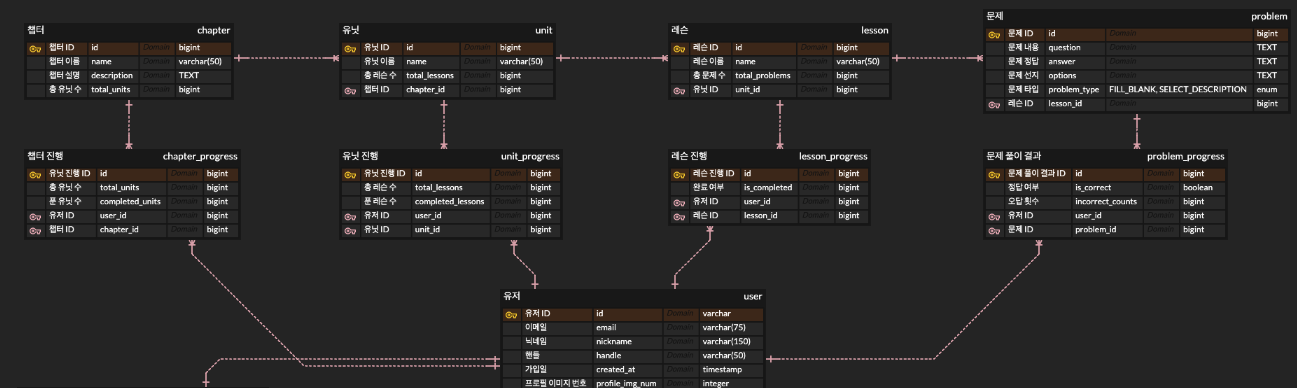The width and height of the screenshot is (1297, 388).
Task: Click the 'nickname' column in user table
Action: pos(613,342)
